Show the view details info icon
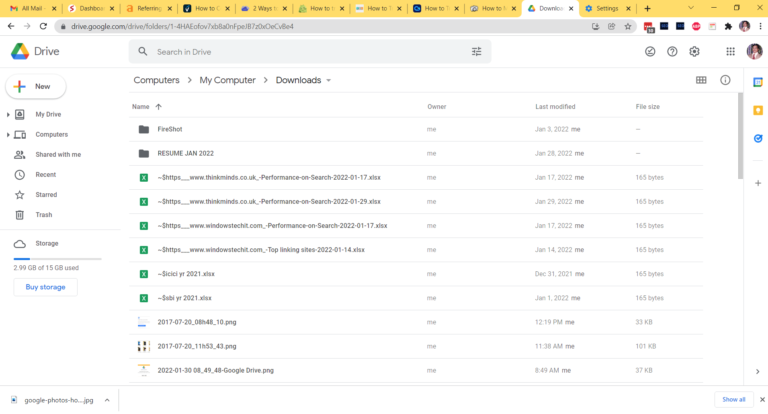The image size is (768, 414). (x=725, y=80)
